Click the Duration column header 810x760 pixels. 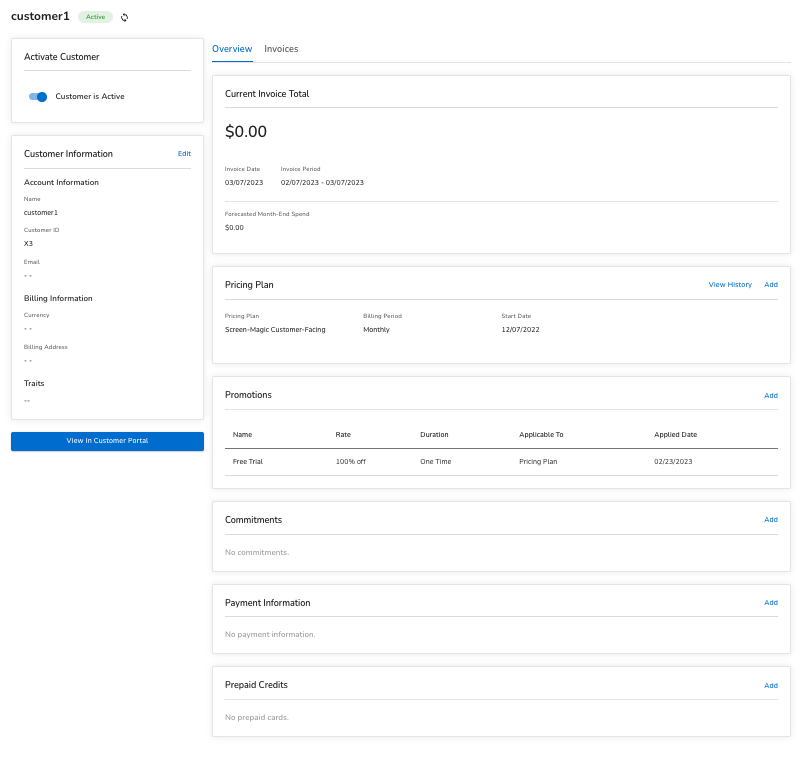pos(434,435)
